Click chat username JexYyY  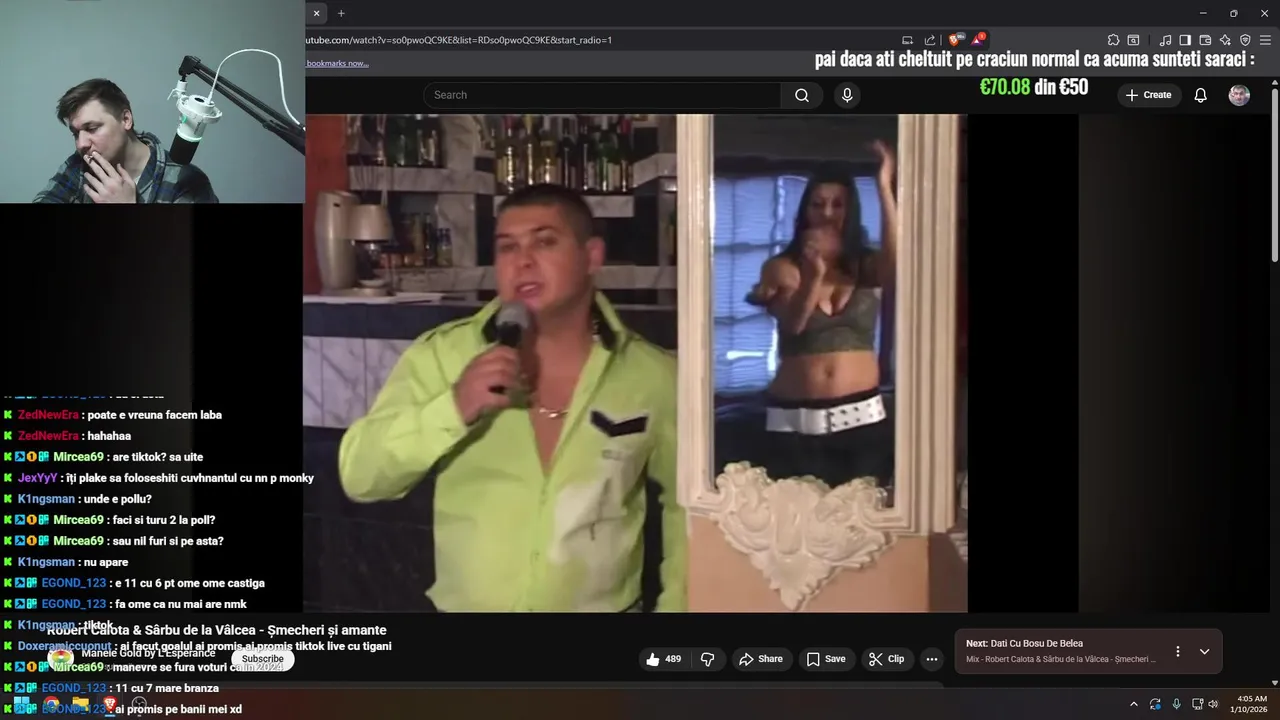[x=37, y=478]
